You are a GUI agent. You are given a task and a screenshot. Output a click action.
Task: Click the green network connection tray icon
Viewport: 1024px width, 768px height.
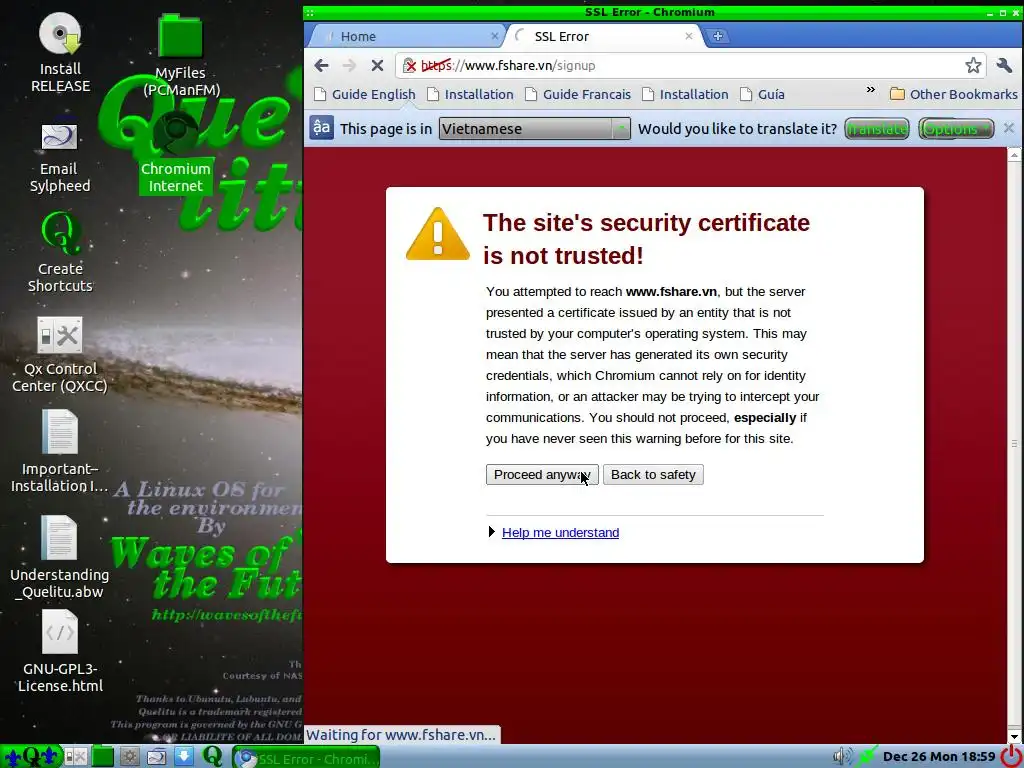(x=867, y=756)
